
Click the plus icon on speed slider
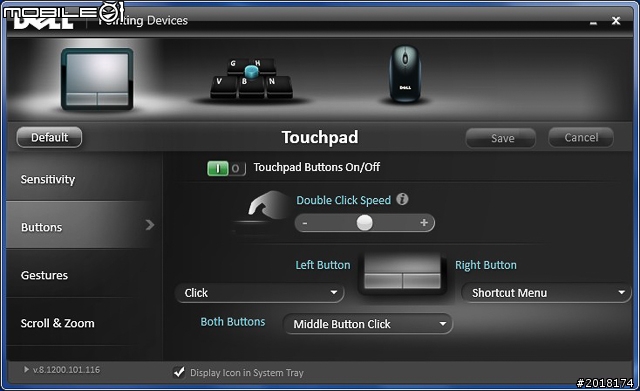pyautogui.click(x=424, y=223)
